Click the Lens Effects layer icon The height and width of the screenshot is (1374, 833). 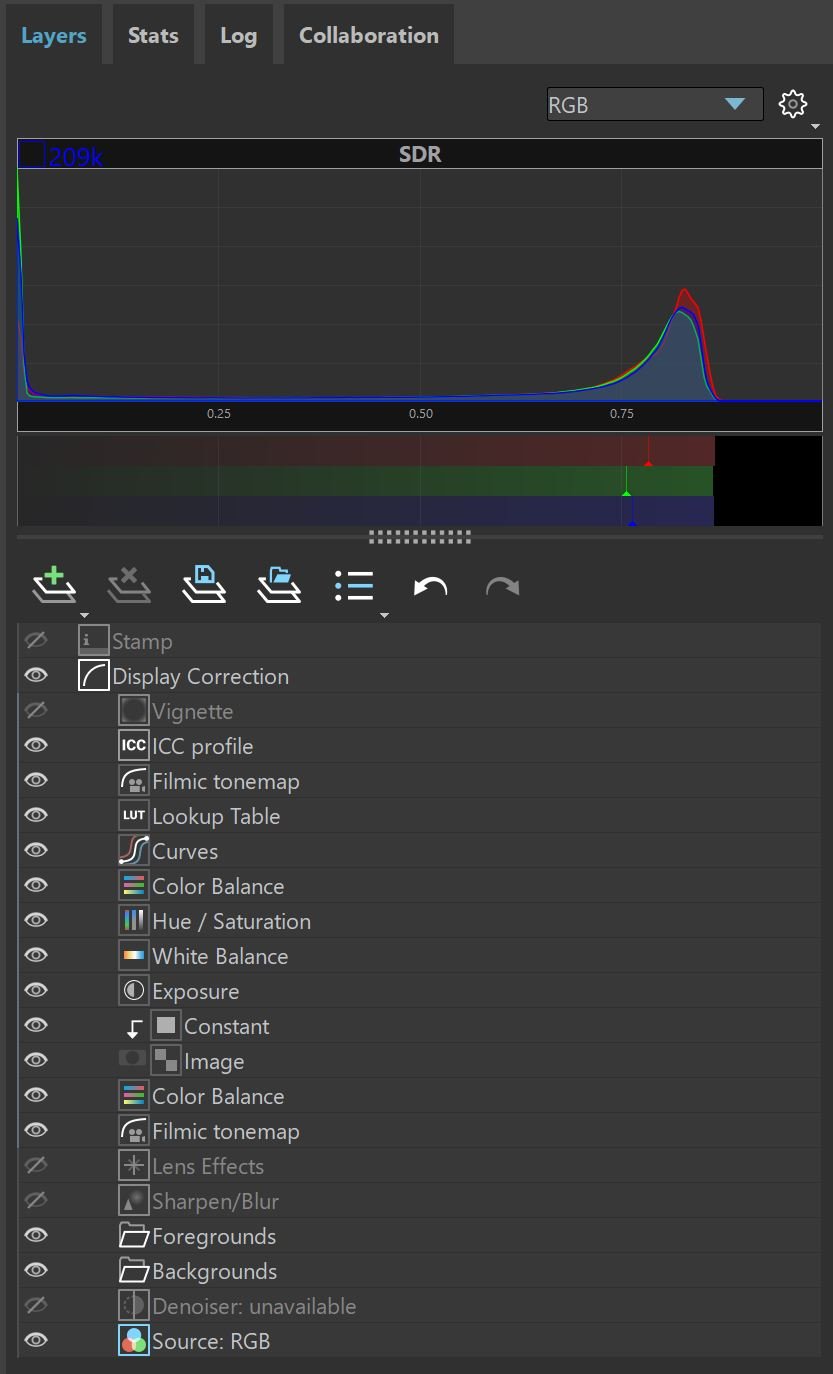(x=133, y=1166)
